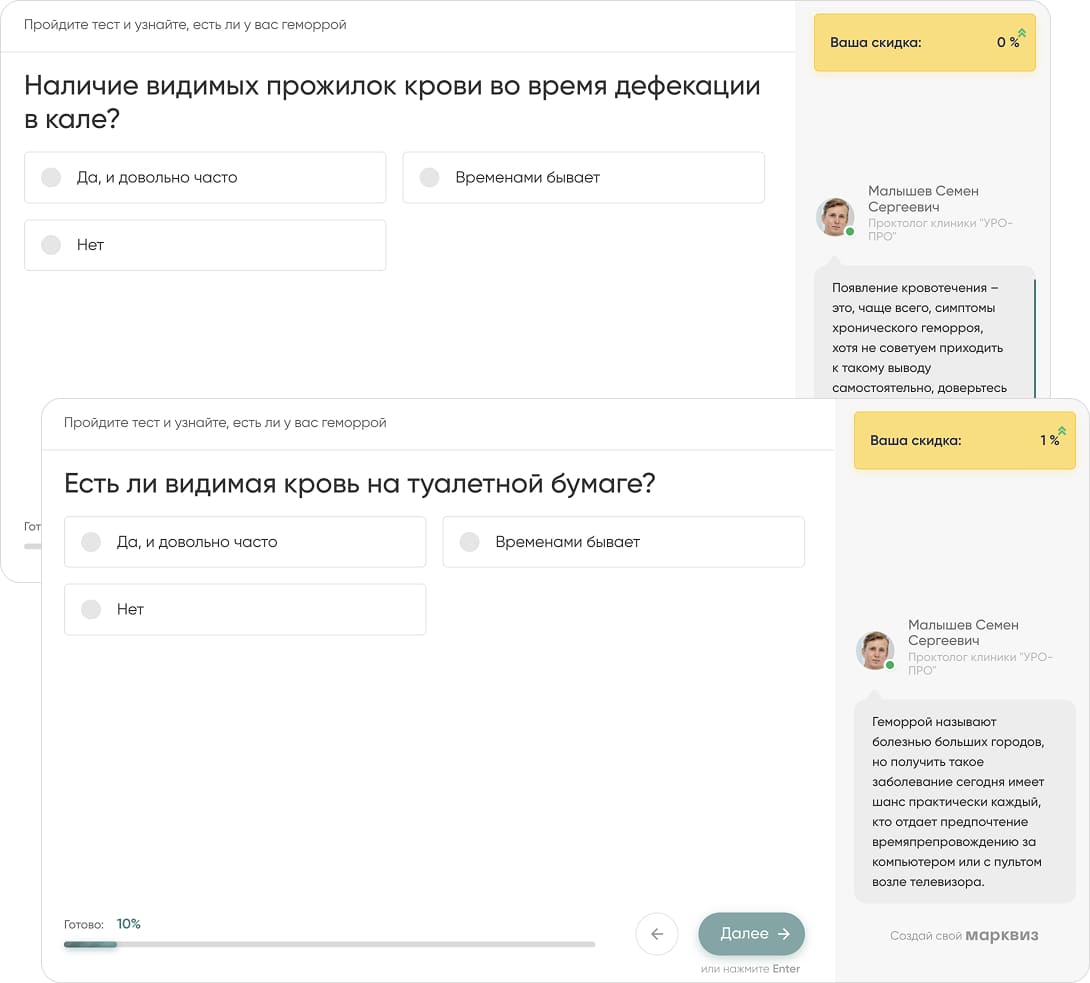Click the doctor avatar photo in the top quiz
Viewport: 1090px width, 983px height.
click(x=835, y=217)
